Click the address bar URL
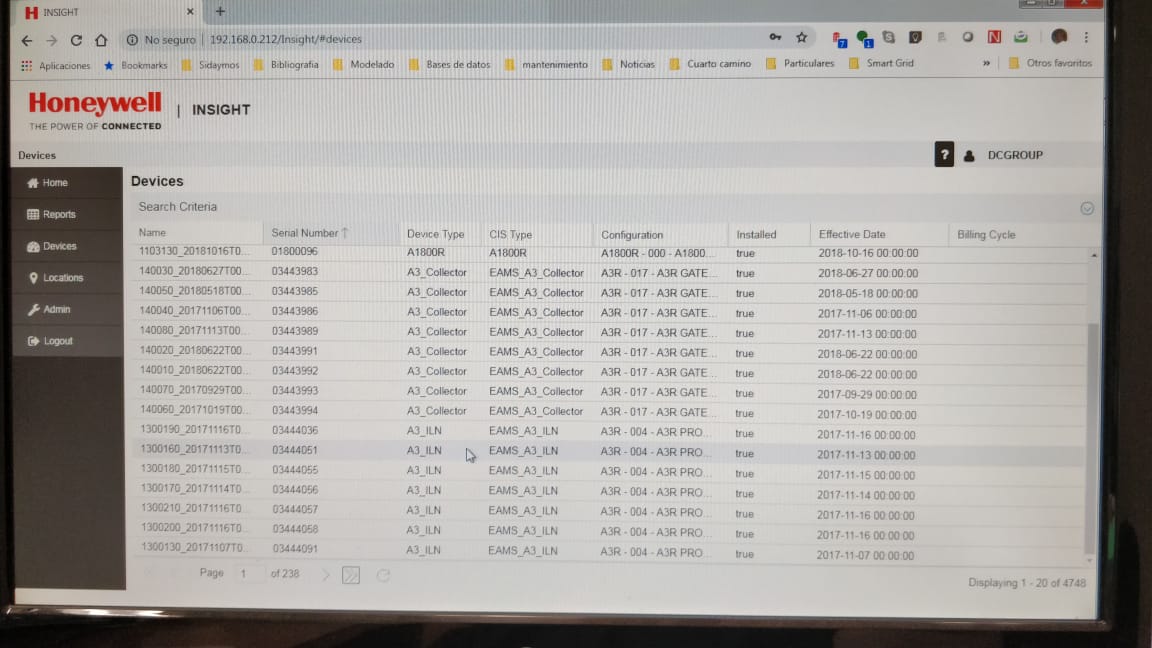Viewport: 1152px width, 648px height. click(286, 39)
